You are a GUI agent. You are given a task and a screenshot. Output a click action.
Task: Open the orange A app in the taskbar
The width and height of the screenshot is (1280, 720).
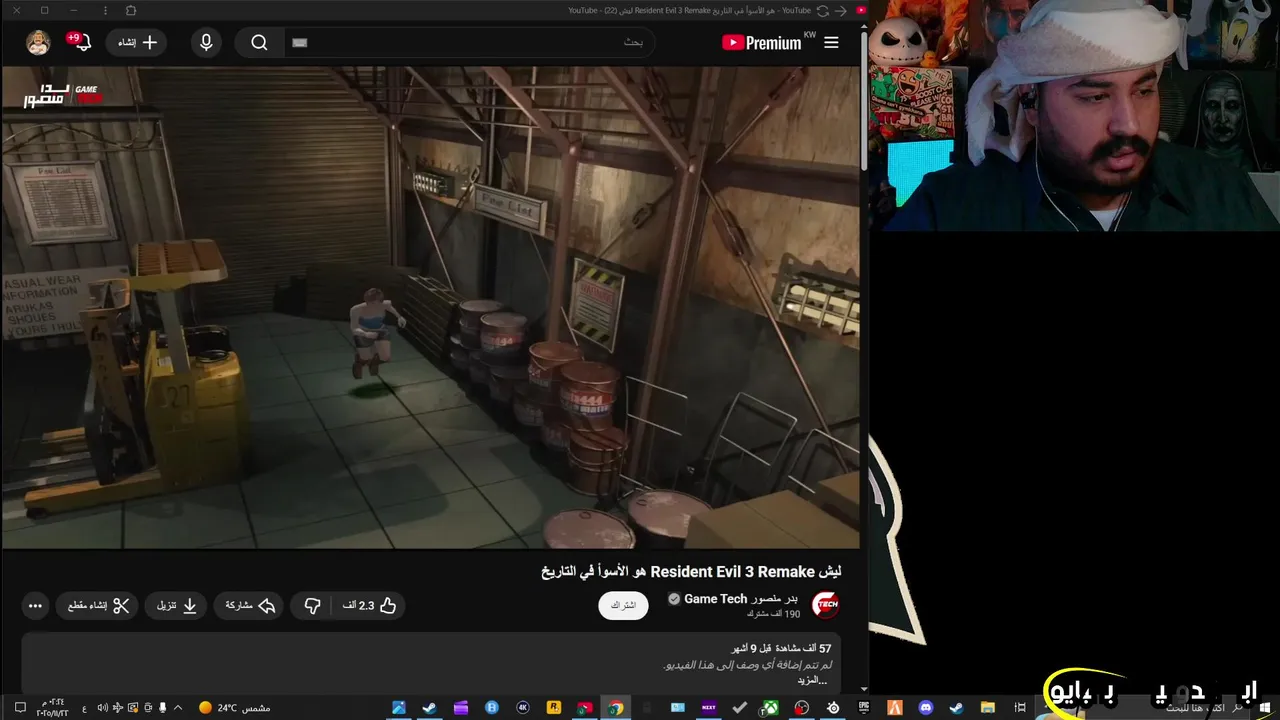[895, 708]
